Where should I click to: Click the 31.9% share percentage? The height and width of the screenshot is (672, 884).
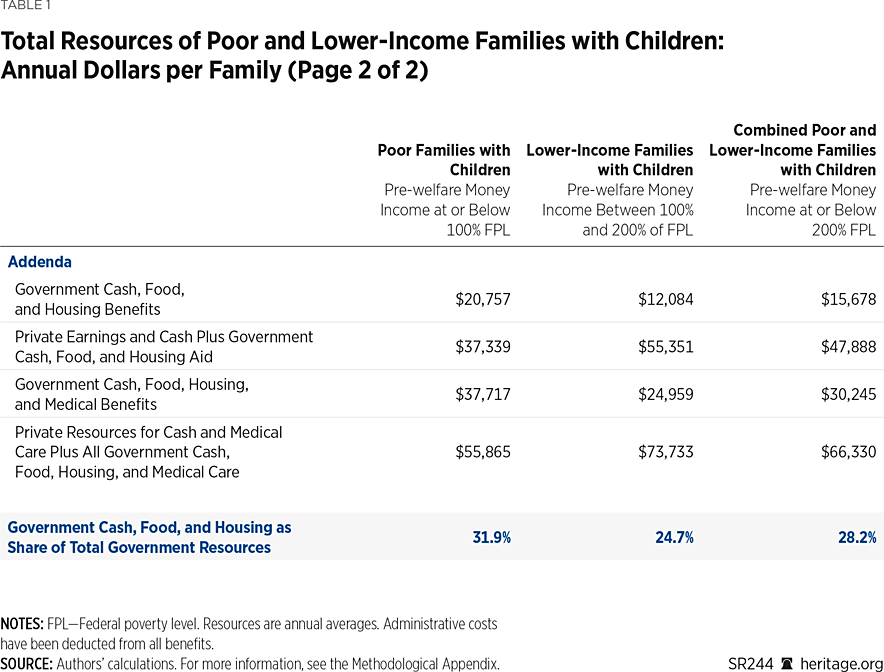tap(491, 537)
